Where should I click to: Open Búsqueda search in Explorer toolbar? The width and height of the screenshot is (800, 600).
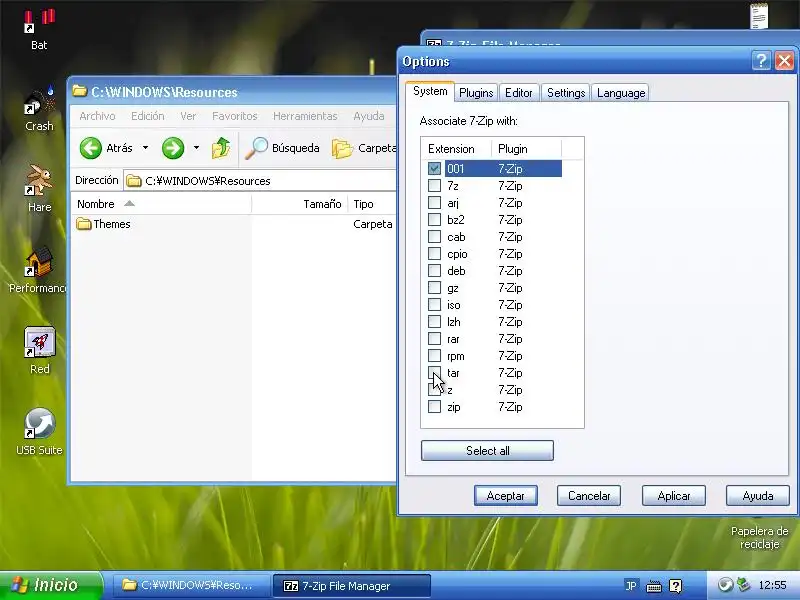[282, 148]
